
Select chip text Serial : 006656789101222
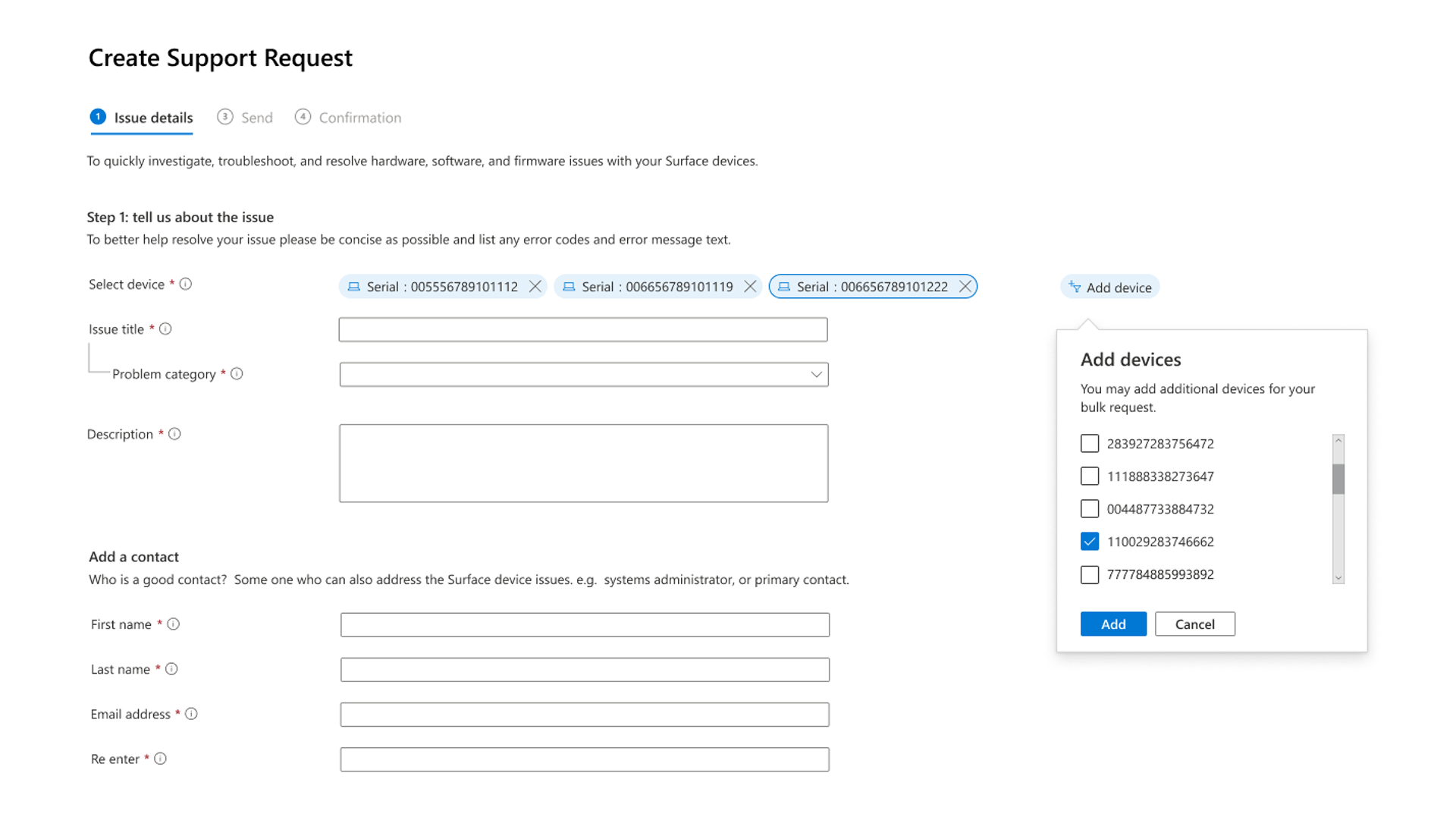[x=872, y=287]
